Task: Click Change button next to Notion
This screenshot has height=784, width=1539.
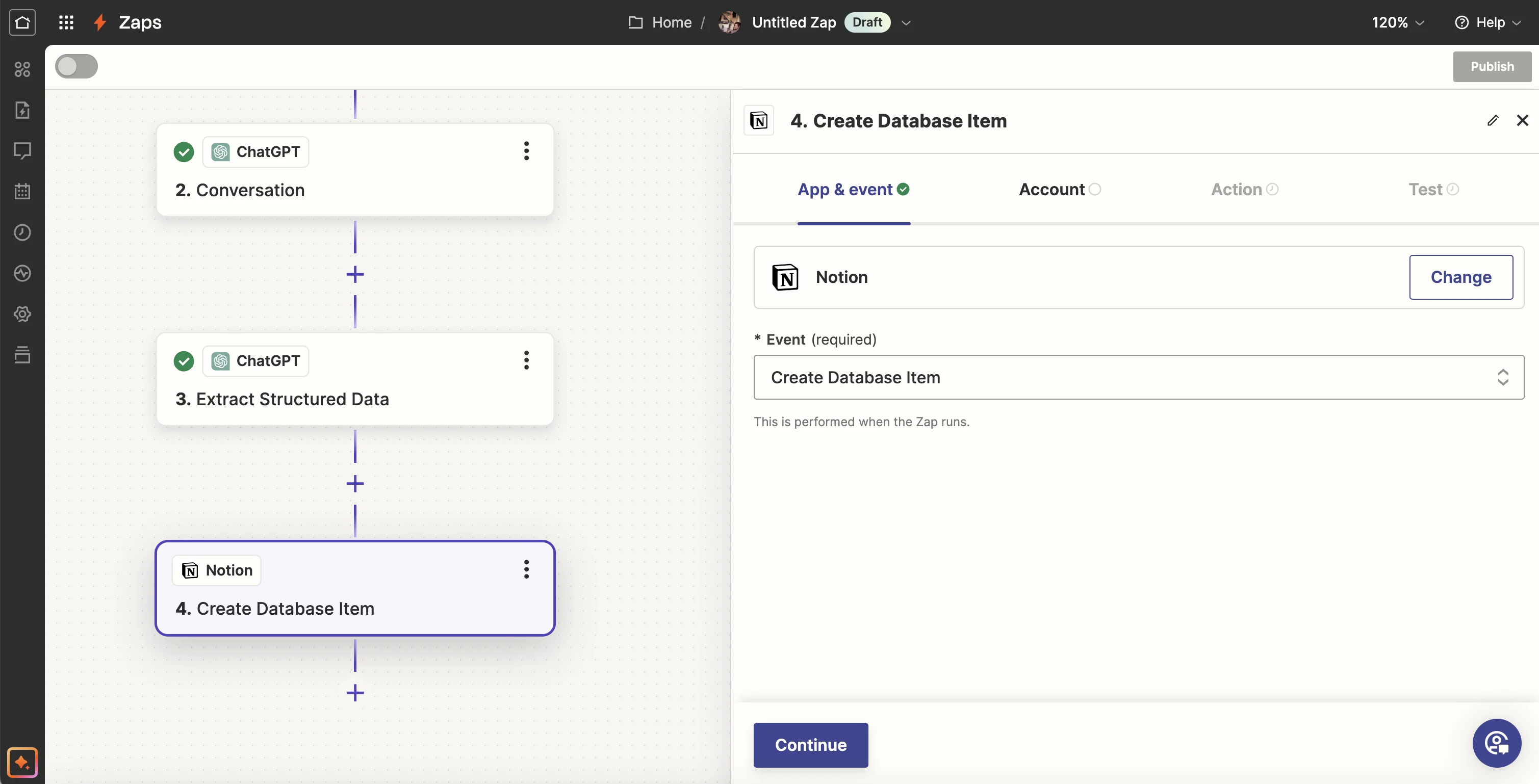Action: pos(1460,277)
